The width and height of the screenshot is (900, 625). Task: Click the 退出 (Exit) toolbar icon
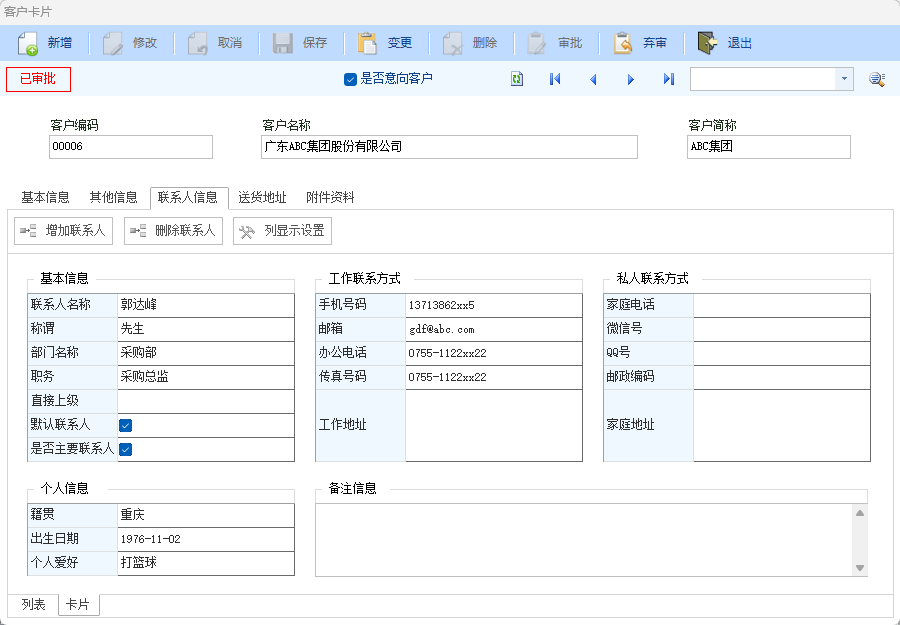point(708,43)
